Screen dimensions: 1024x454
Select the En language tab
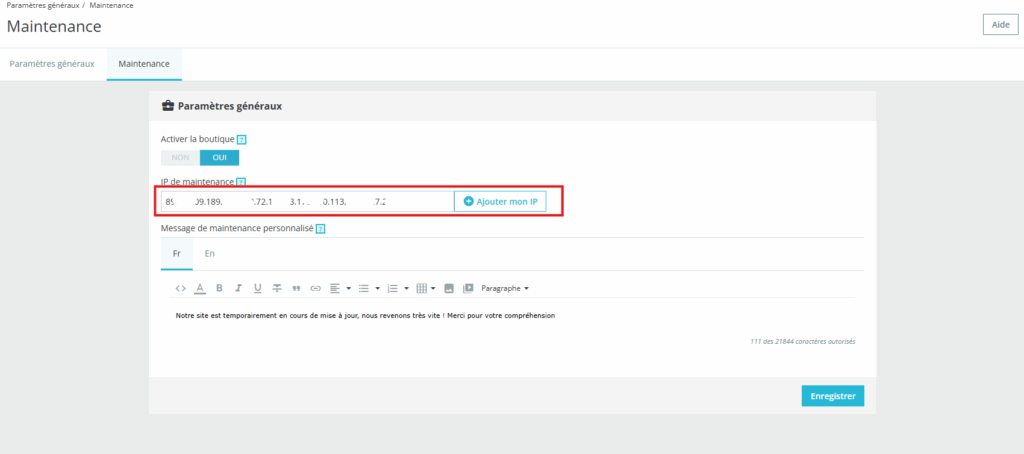tap(210, 254)
